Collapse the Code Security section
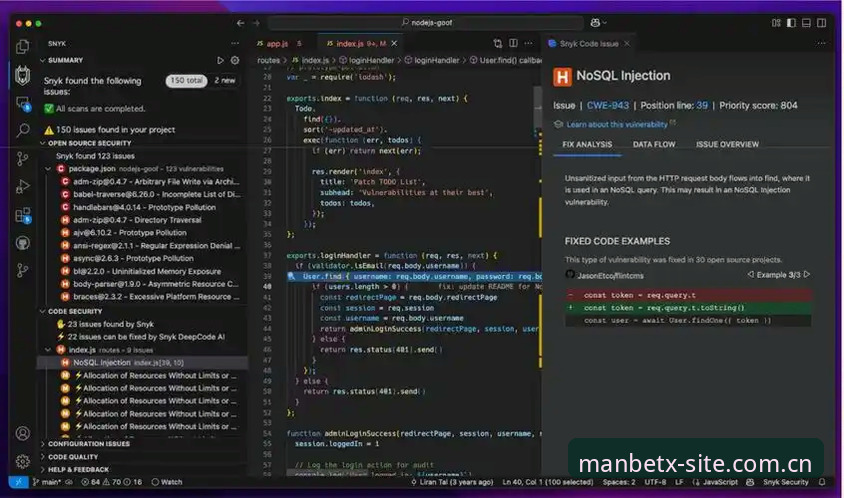This screenshot has height=498, width=844. point(43,311)
